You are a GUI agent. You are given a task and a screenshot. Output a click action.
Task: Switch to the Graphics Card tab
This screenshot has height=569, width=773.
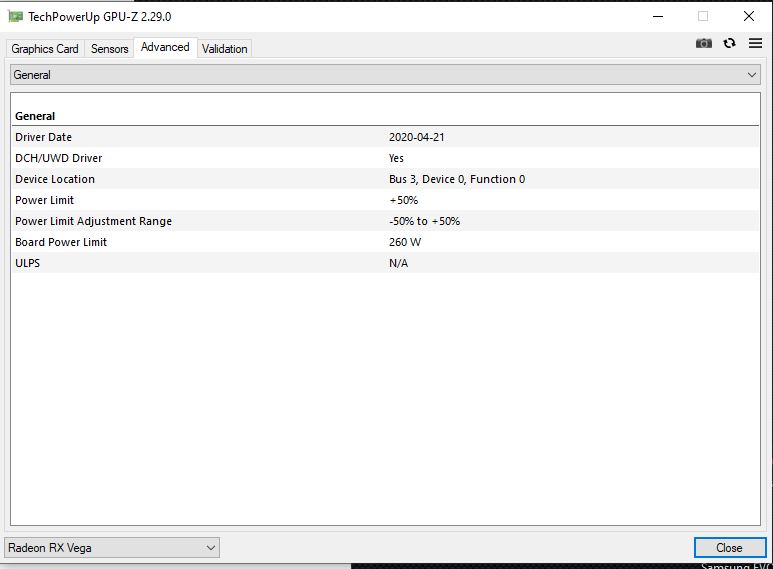click(45, 49)
